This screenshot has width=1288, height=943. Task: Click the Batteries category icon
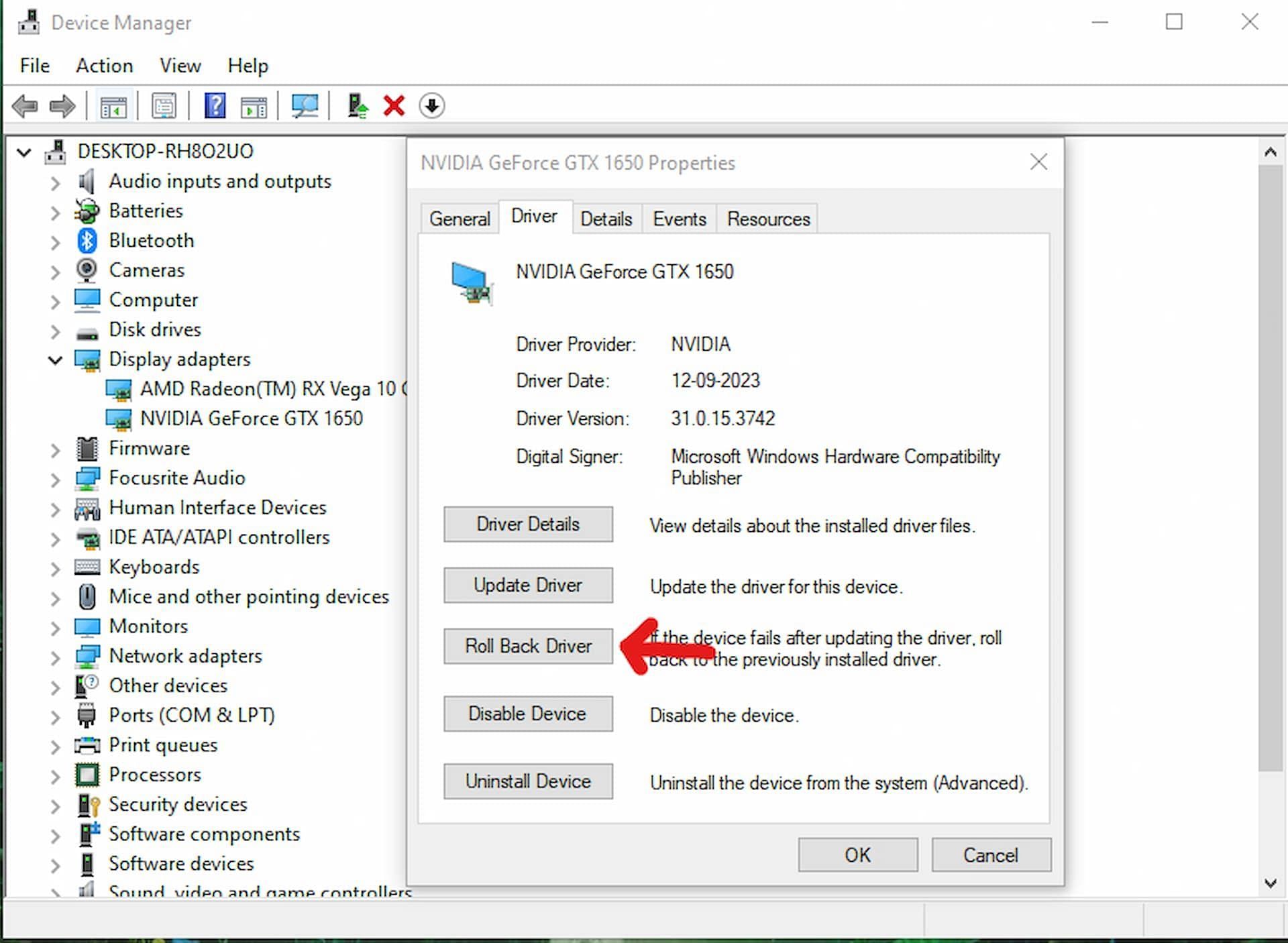pyautogui.click(x=87, y=211)
